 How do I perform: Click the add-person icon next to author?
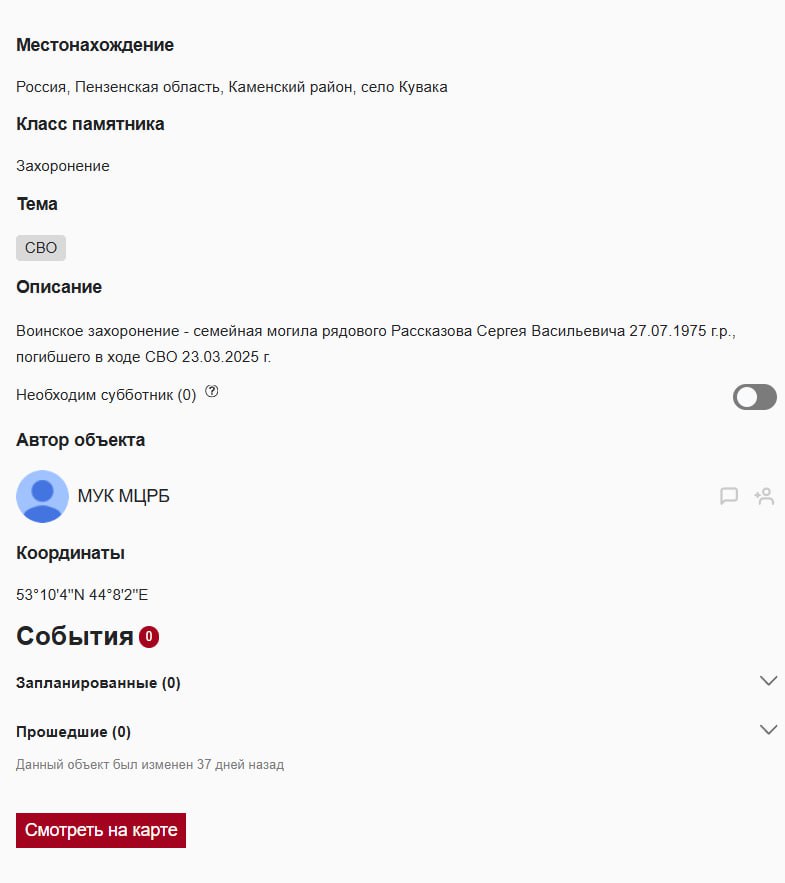tap(765, 496)
